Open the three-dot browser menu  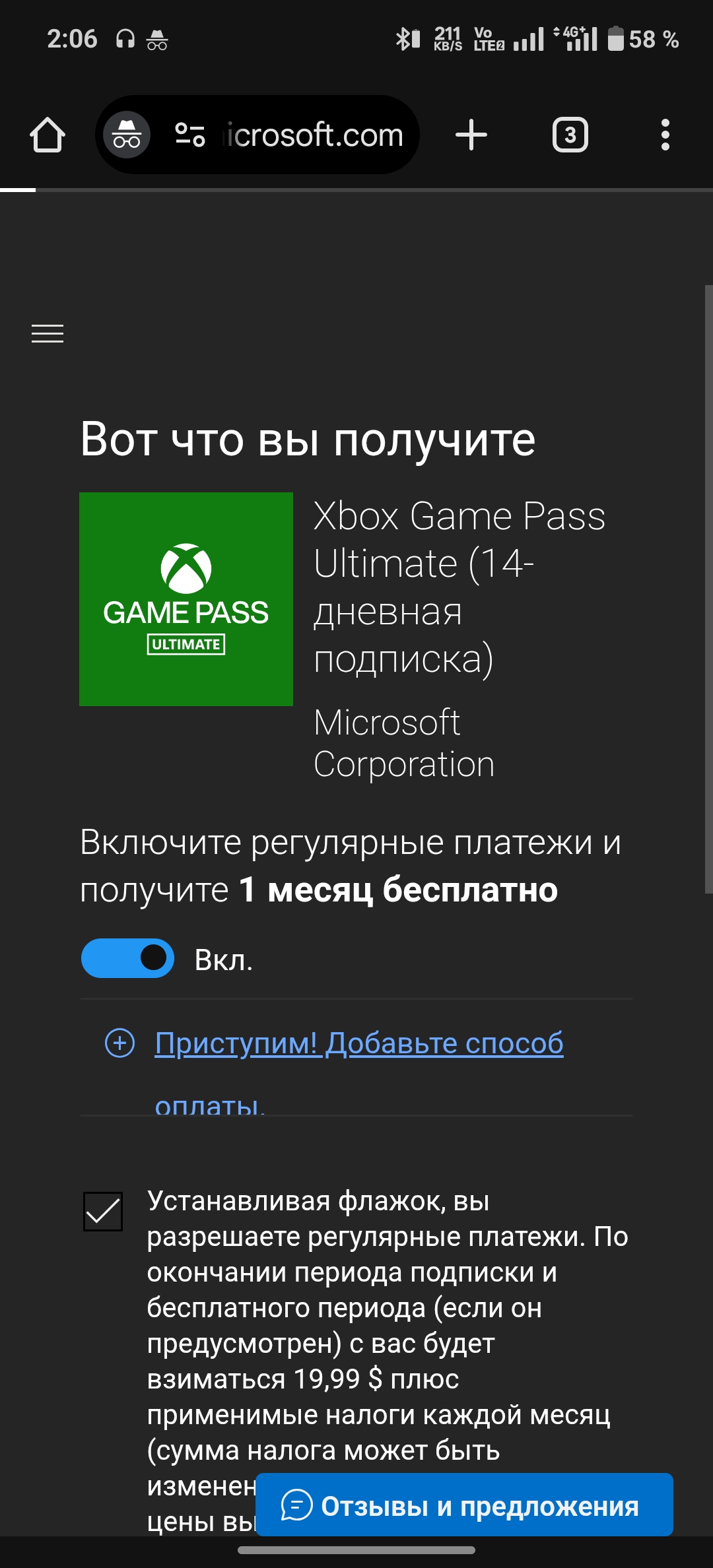click(665, 135)
